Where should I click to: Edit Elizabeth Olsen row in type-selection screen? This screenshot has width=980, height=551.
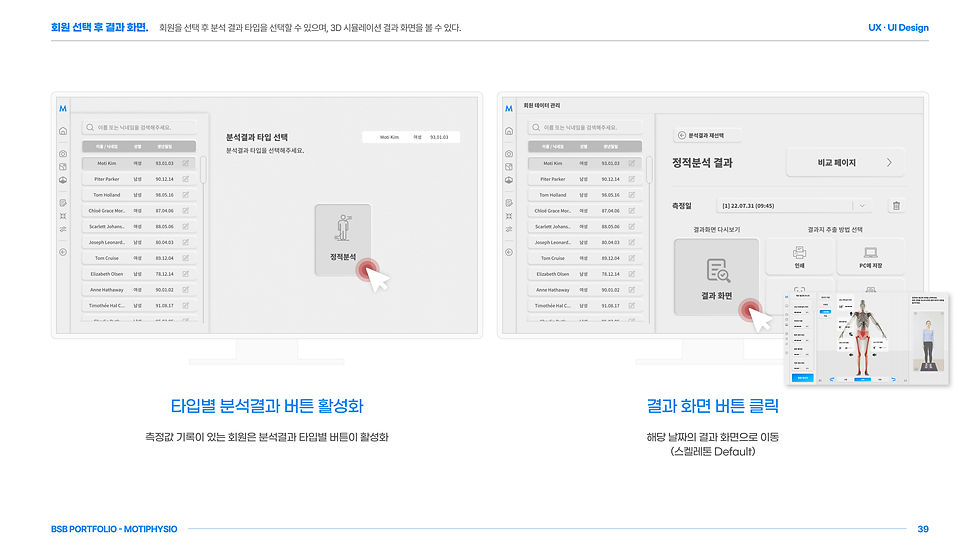186,274
